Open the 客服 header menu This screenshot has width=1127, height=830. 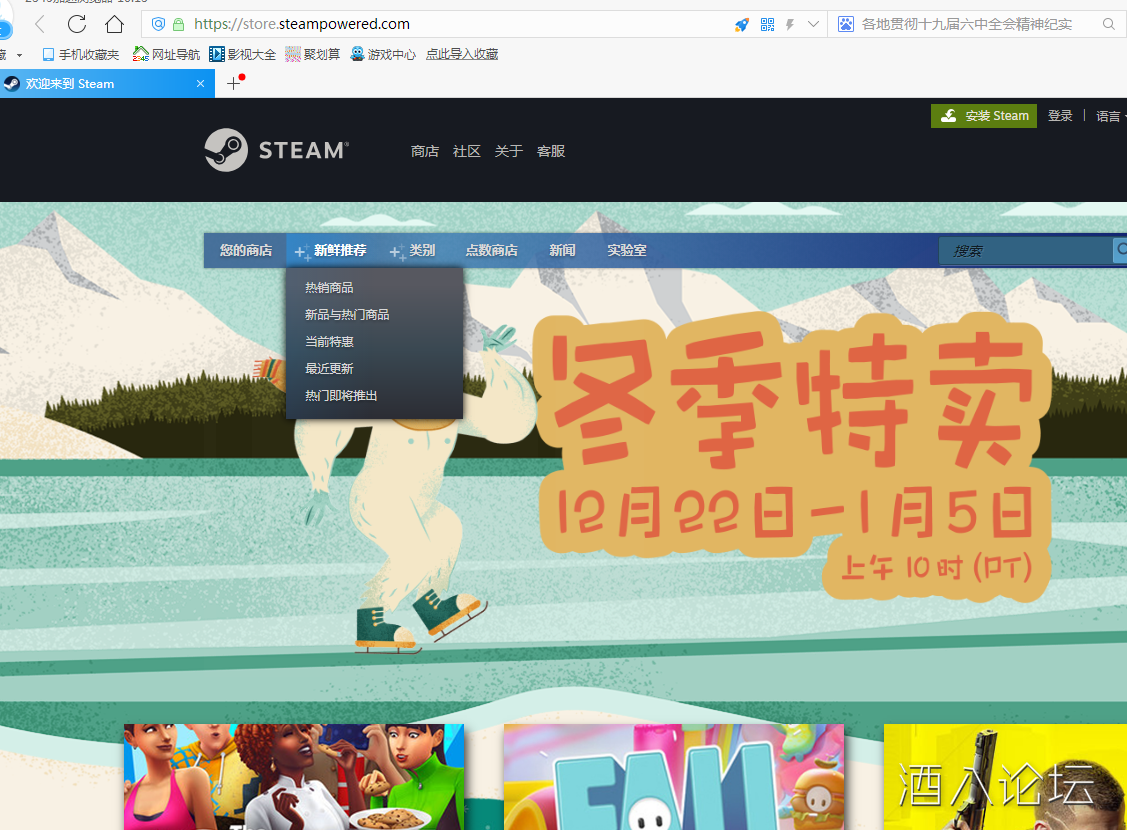[551, 151]
